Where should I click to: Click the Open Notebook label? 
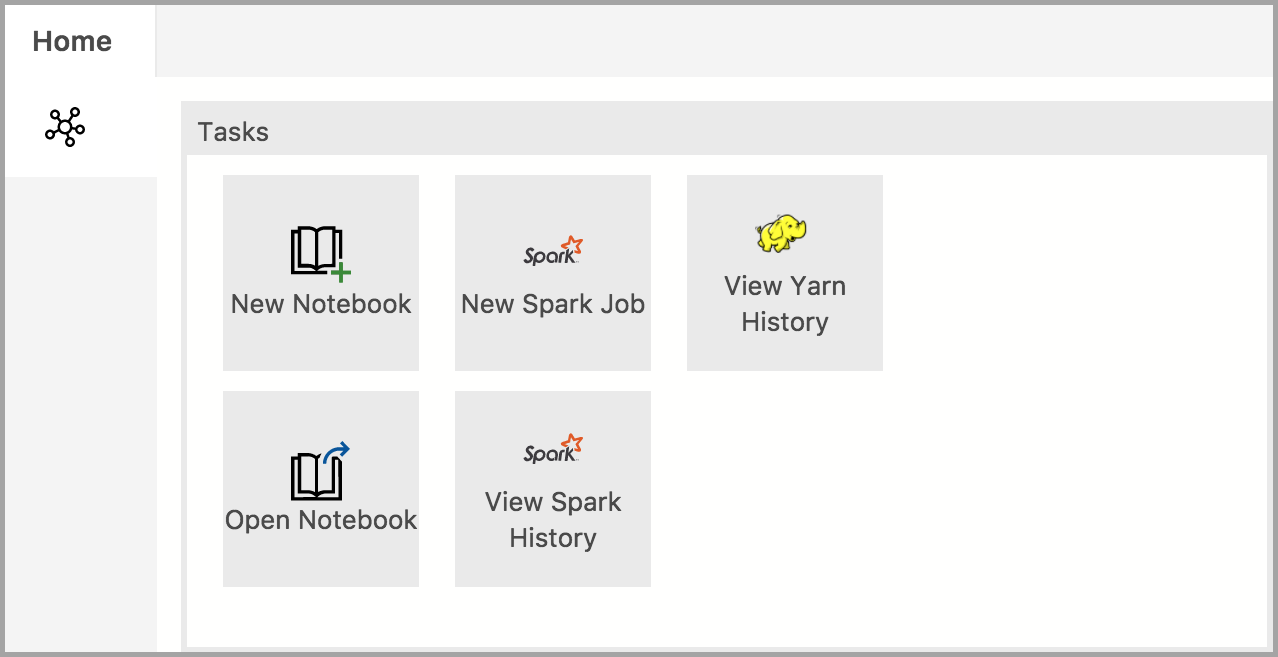coord(321,520)
